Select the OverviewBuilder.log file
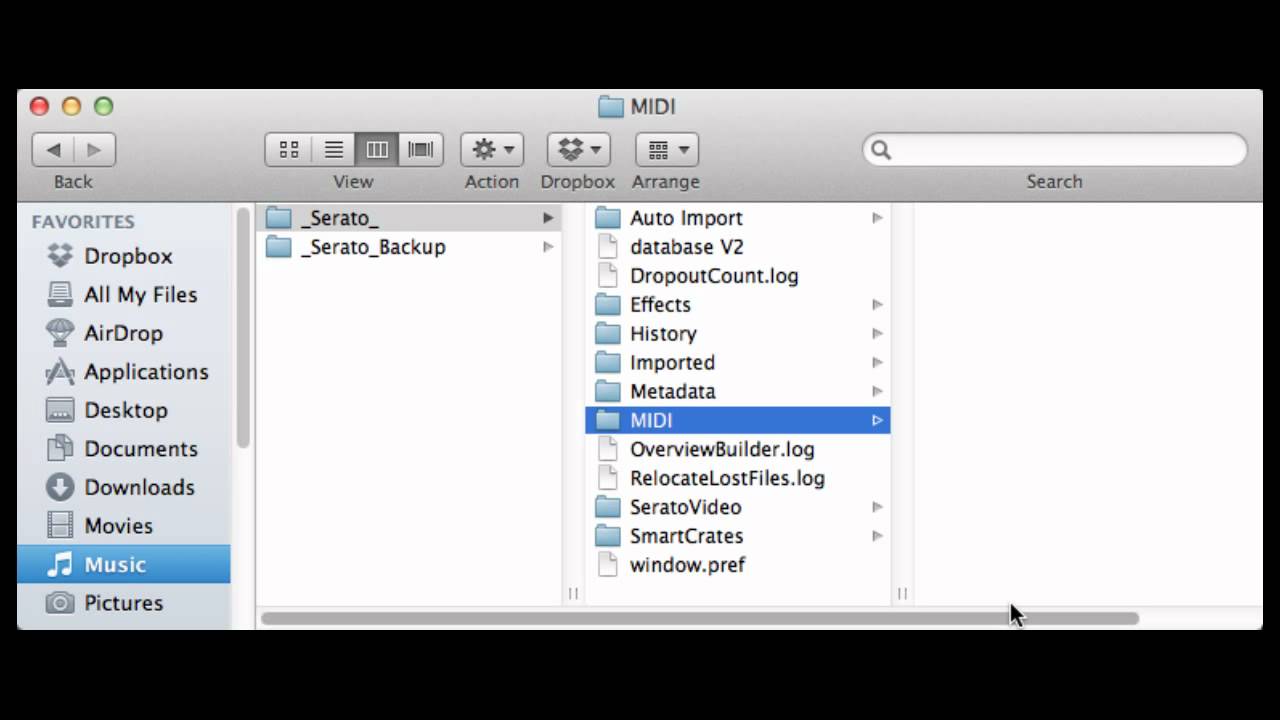1280x720 pixels. [x=737, y=450]
